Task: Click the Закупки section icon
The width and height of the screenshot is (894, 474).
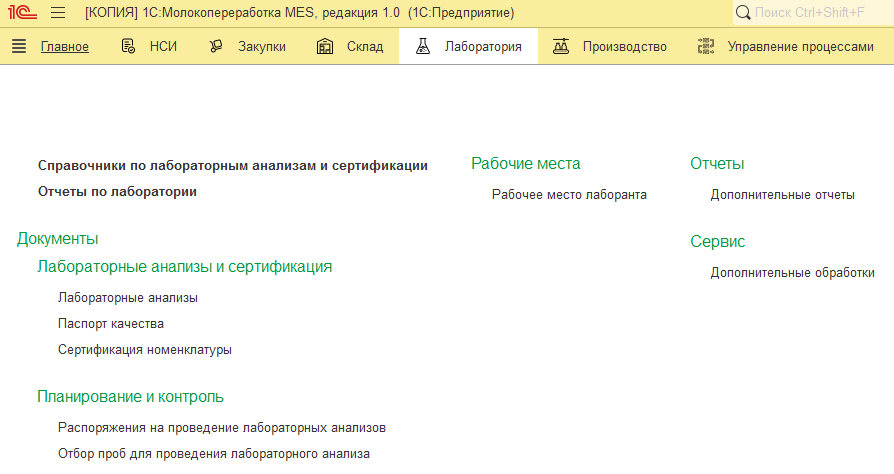Action: 216,46
